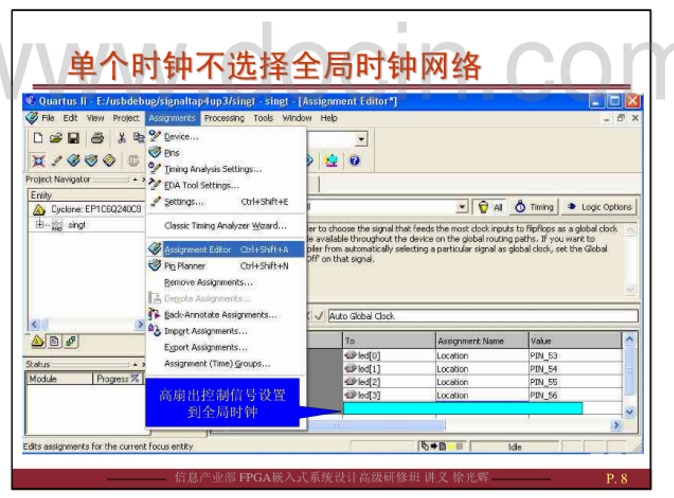Click assignment table horizontal scroll right arrow

[616, 425]
